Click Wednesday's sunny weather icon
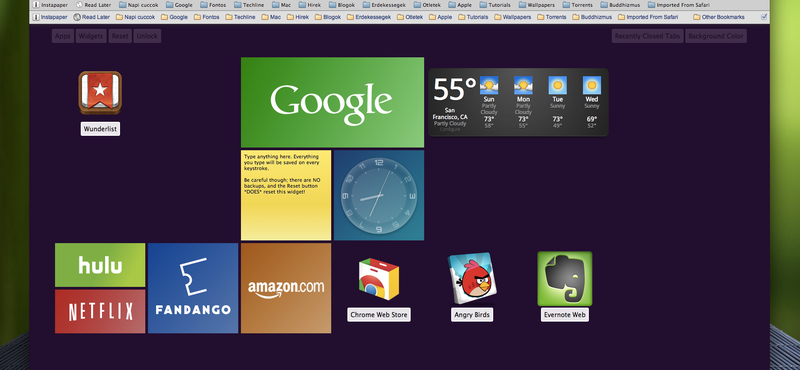The image size is (800, 370). tap(592, 85)
